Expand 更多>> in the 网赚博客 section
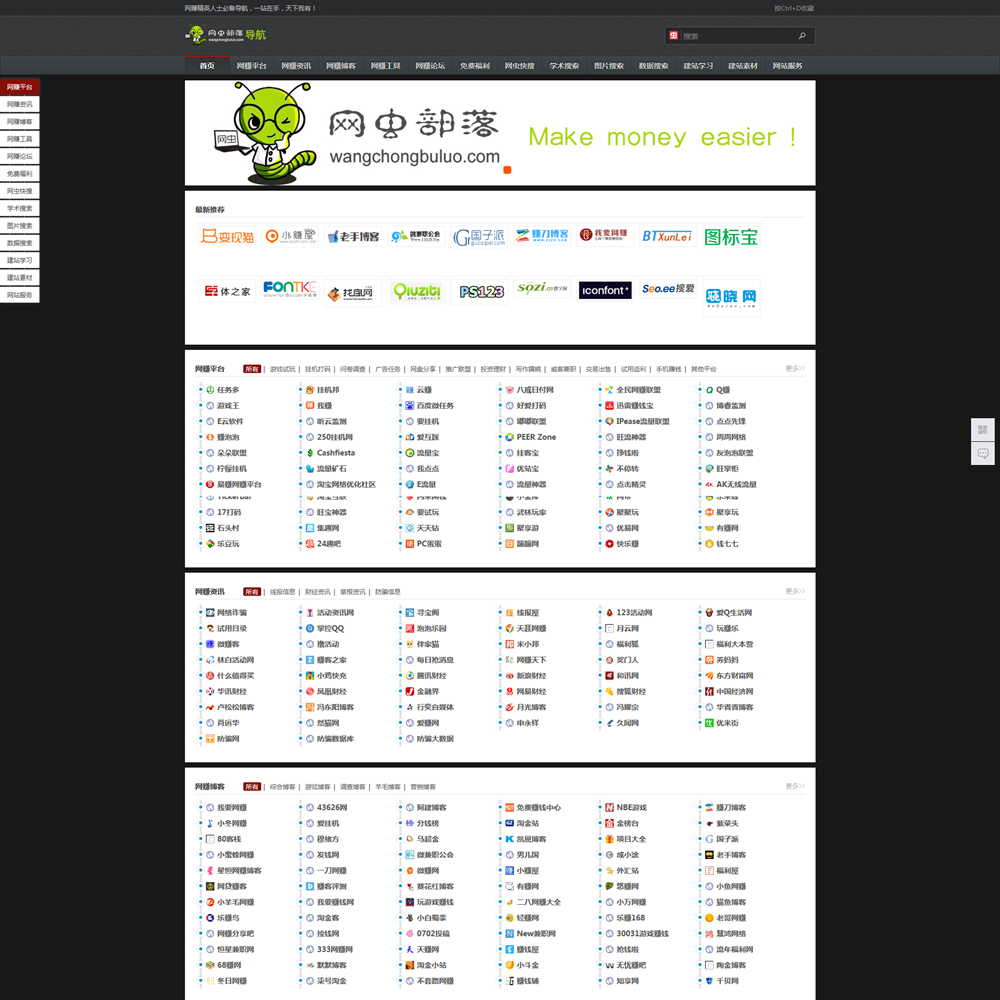Screen dimensions: 1000x1000 795,786
